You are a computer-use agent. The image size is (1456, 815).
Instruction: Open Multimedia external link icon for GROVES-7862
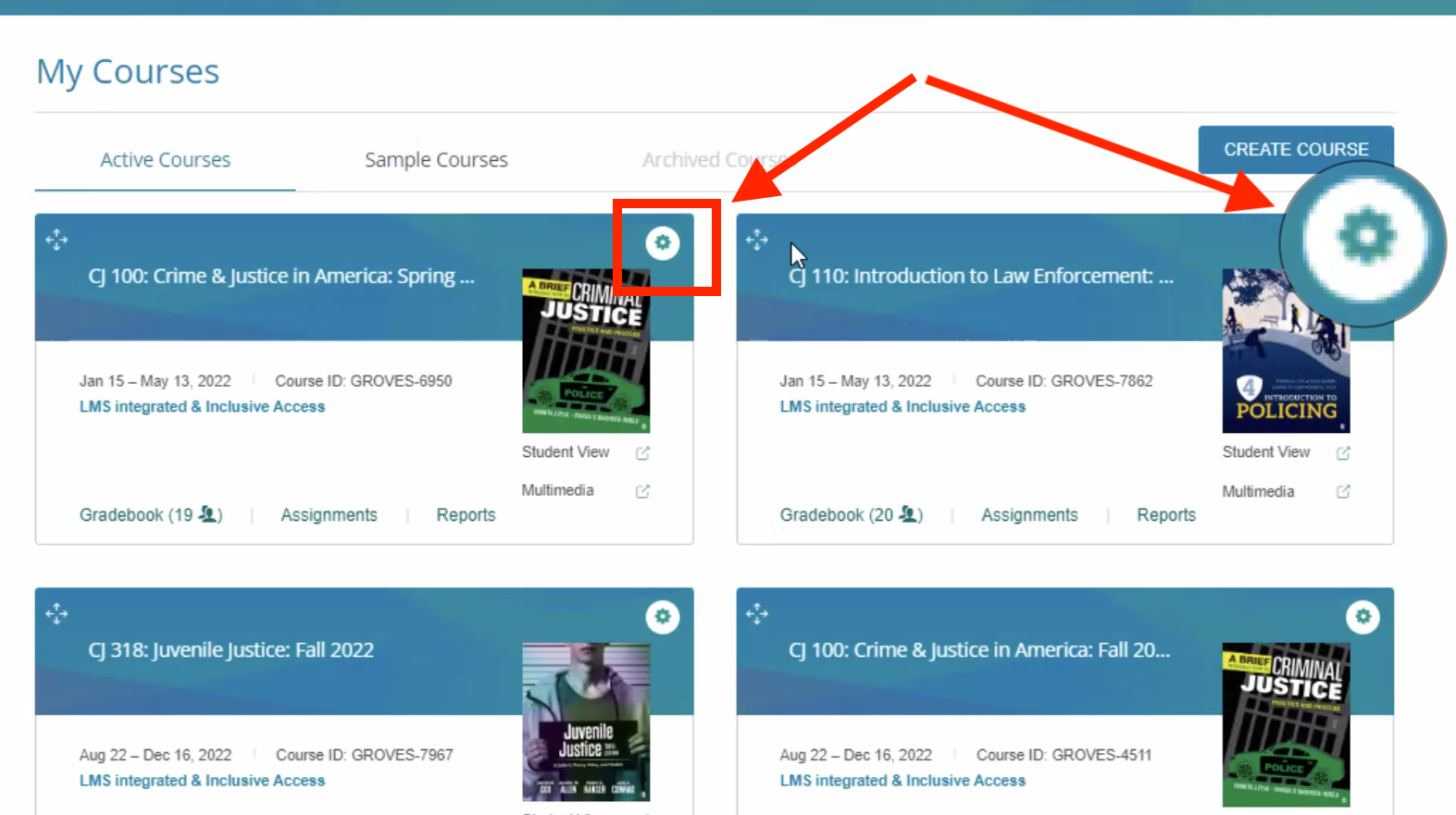coord(1343,491)
